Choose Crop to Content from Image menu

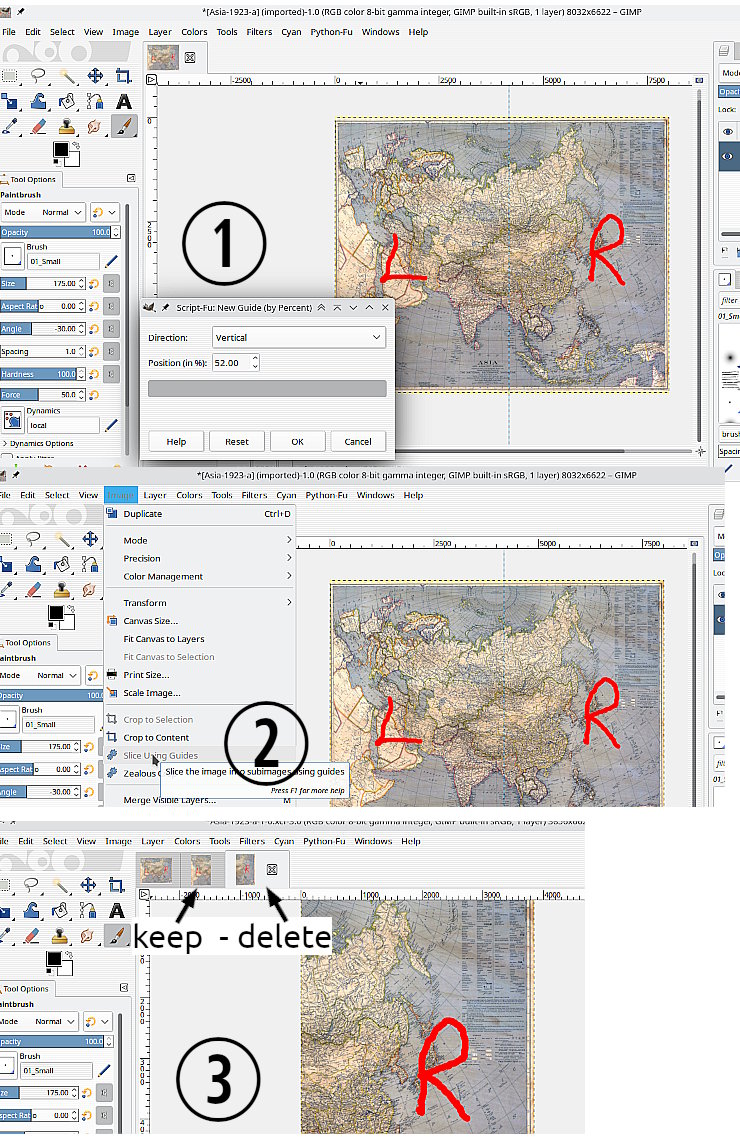point(156,738)
